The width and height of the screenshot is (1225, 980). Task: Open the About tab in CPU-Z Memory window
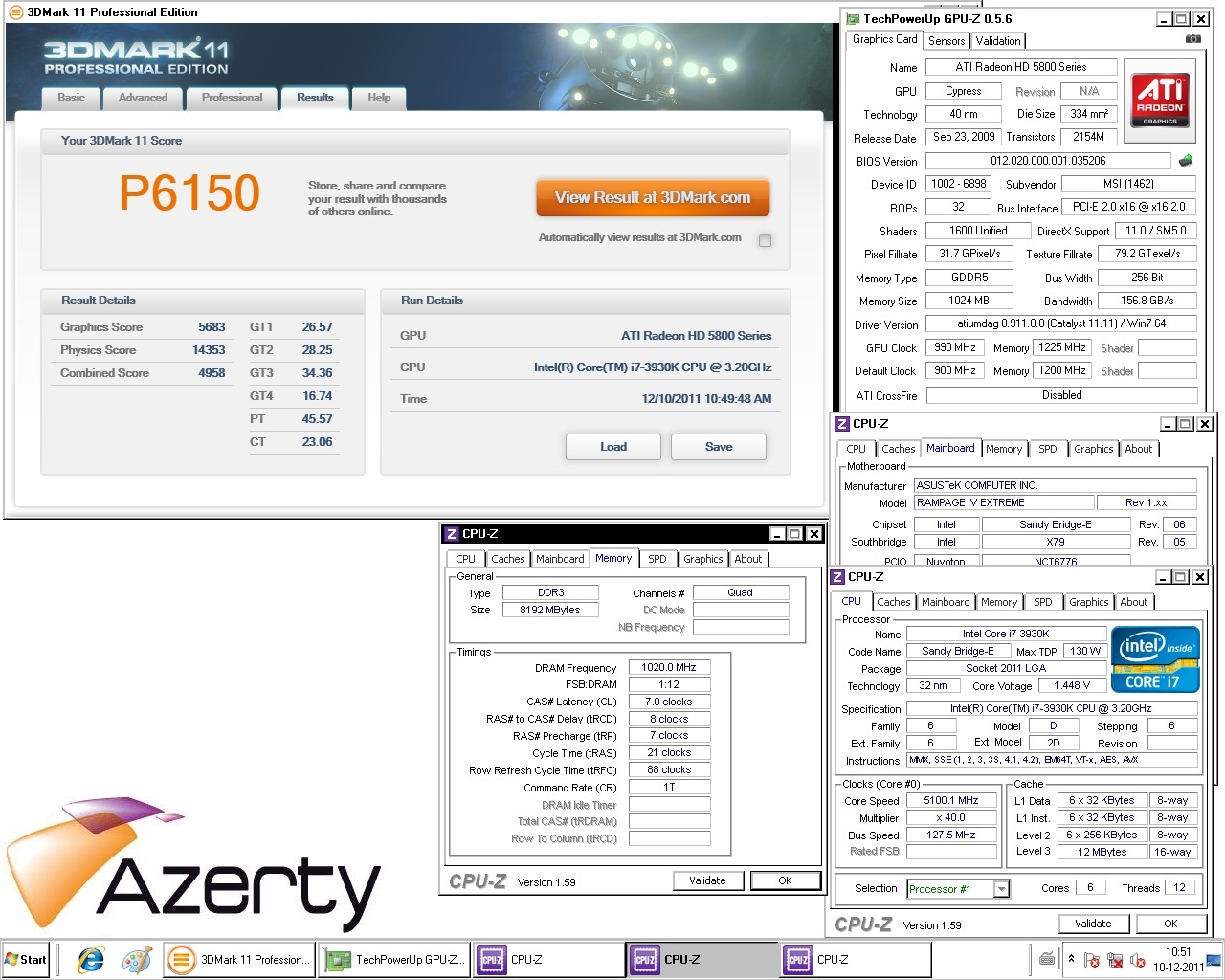(748, 559)
